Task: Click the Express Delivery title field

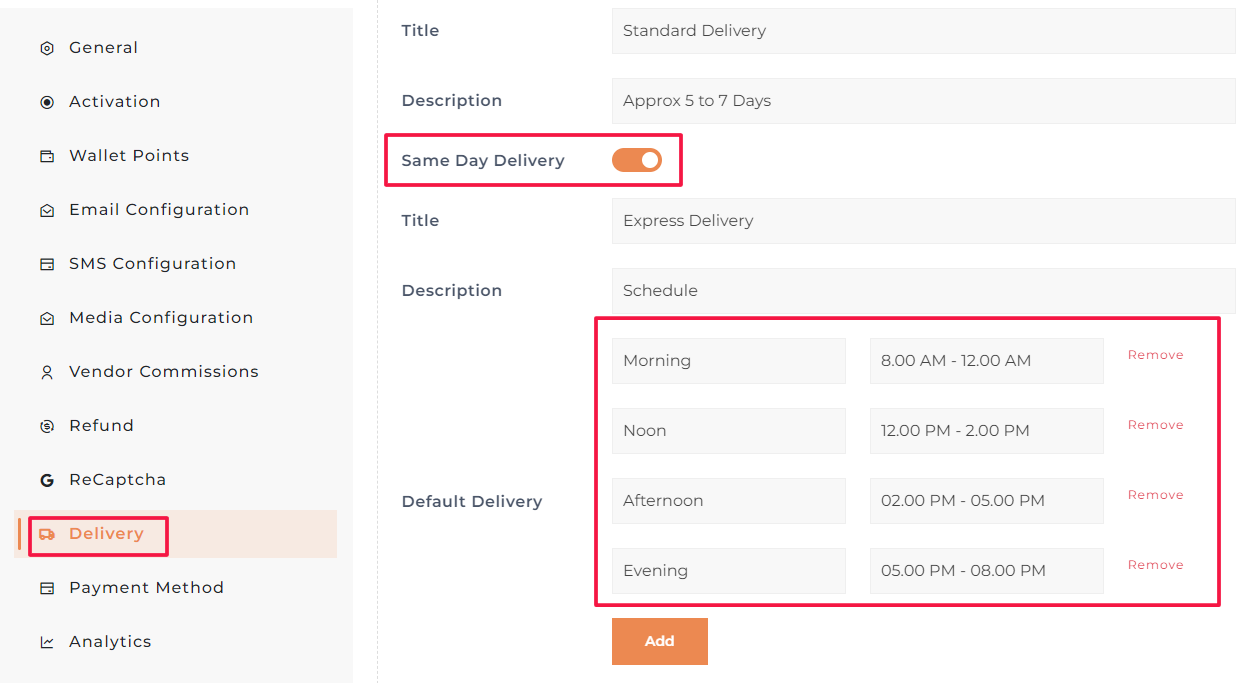Action: coord(923,221)
